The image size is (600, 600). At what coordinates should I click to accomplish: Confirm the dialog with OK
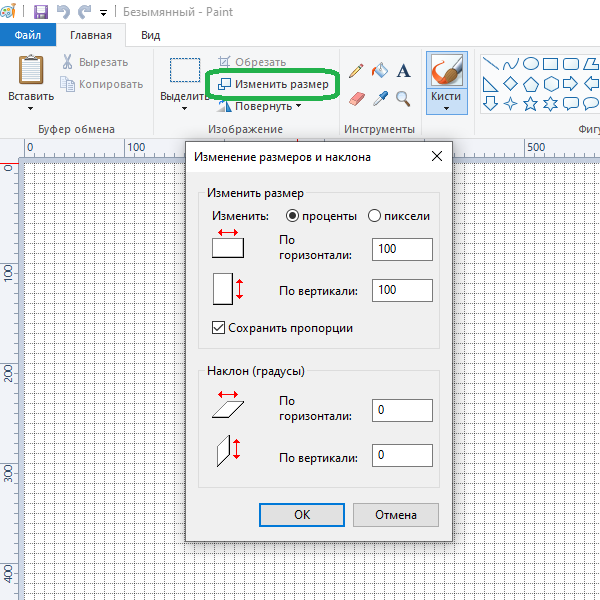[302, 515]
